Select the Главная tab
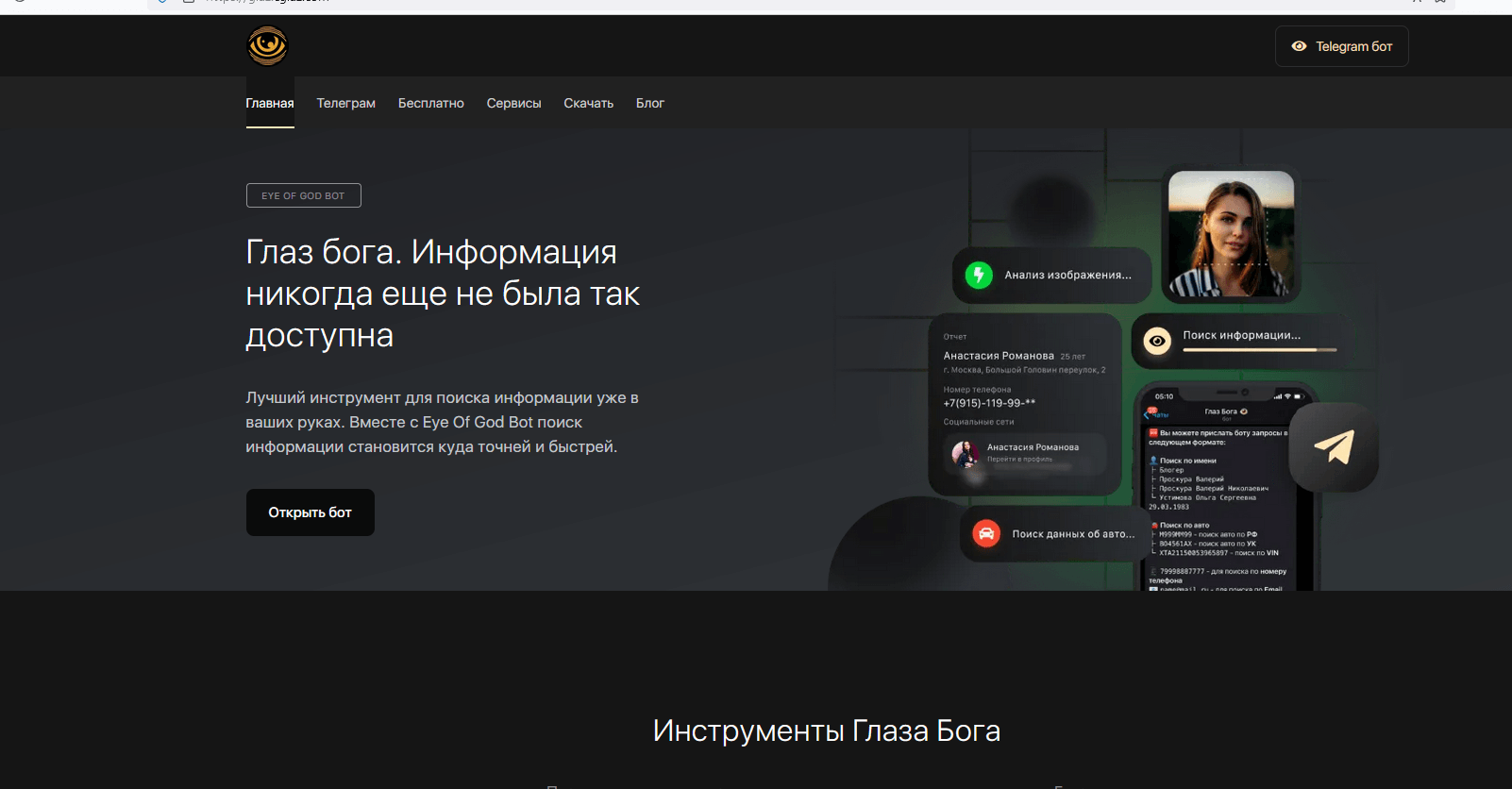The image size is (1512, 789). (x=270, y=103)
